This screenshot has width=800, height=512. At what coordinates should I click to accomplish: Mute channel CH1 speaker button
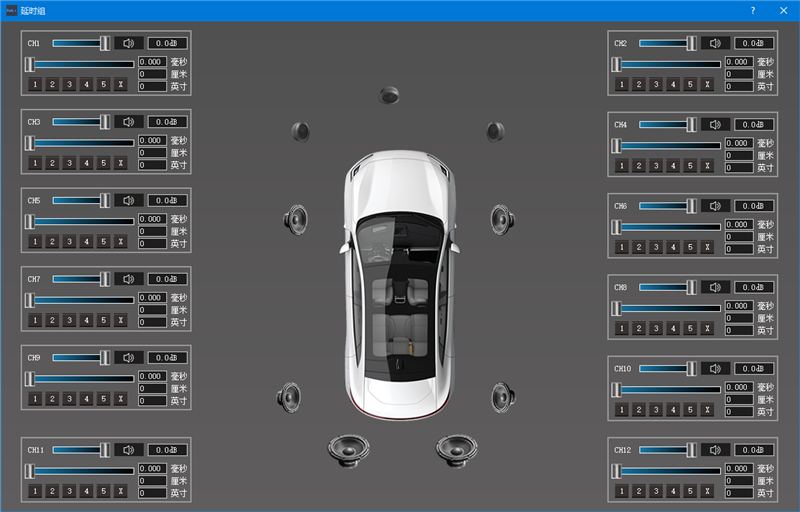coord(129,43)
